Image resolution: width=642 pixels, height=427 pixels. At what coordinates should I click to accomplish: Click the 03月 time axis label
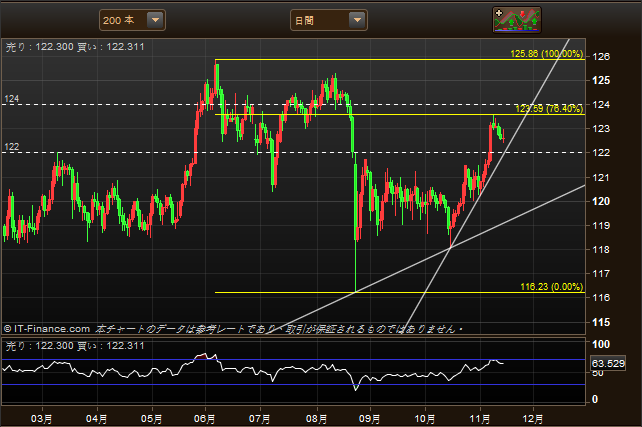[41, 419]
